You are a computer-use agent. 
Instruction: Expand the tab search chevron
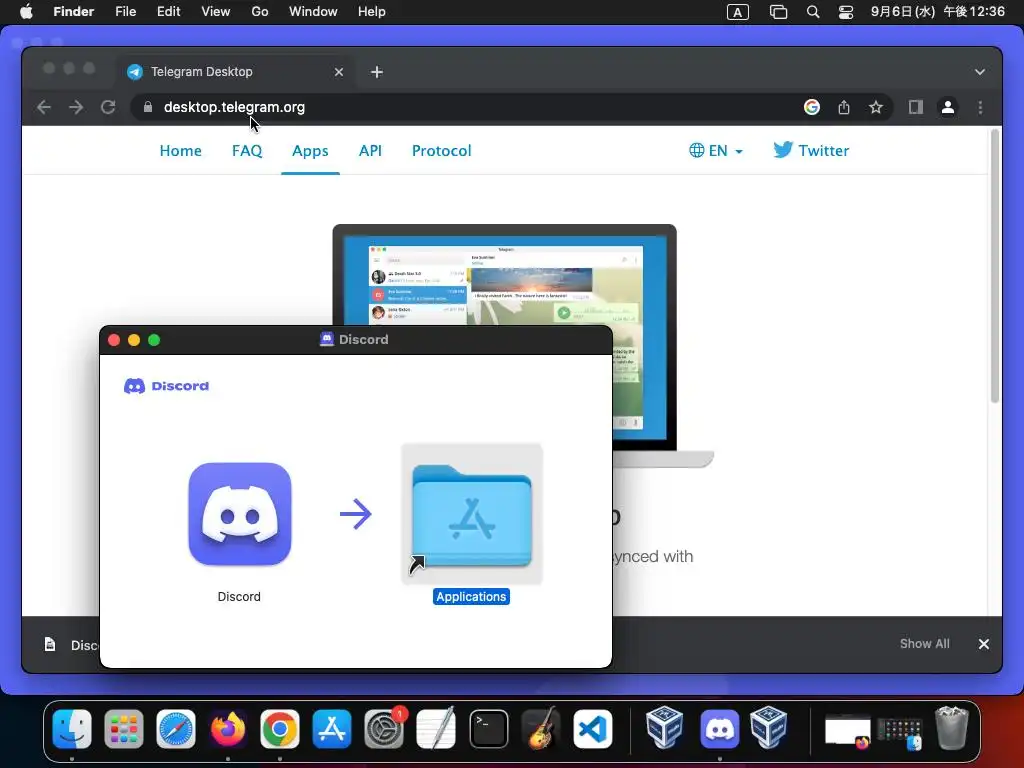(980, 72)
